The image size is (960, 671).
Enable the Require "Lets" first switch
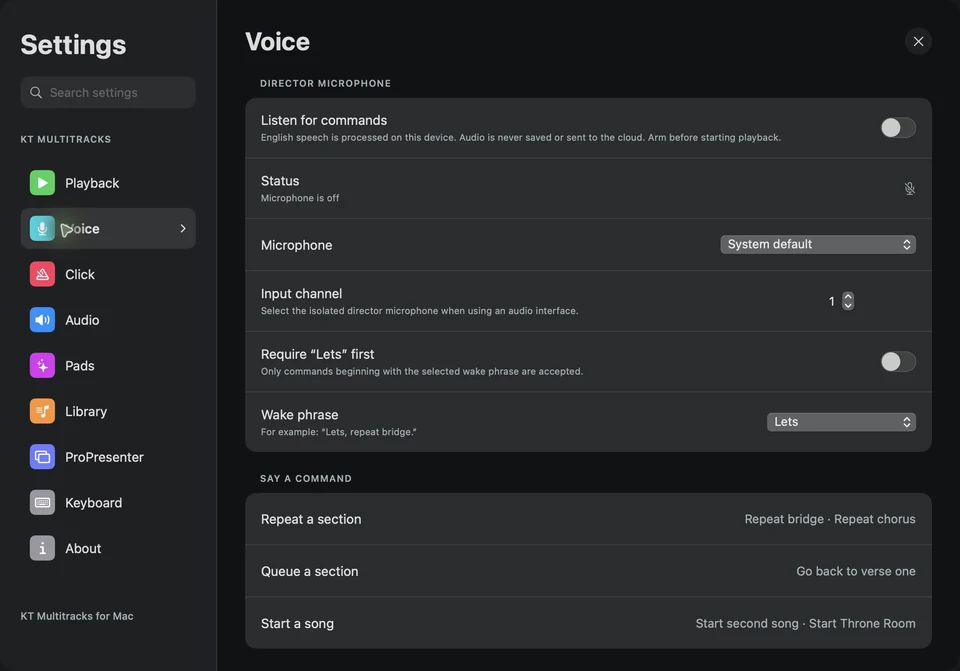[898, 362]
